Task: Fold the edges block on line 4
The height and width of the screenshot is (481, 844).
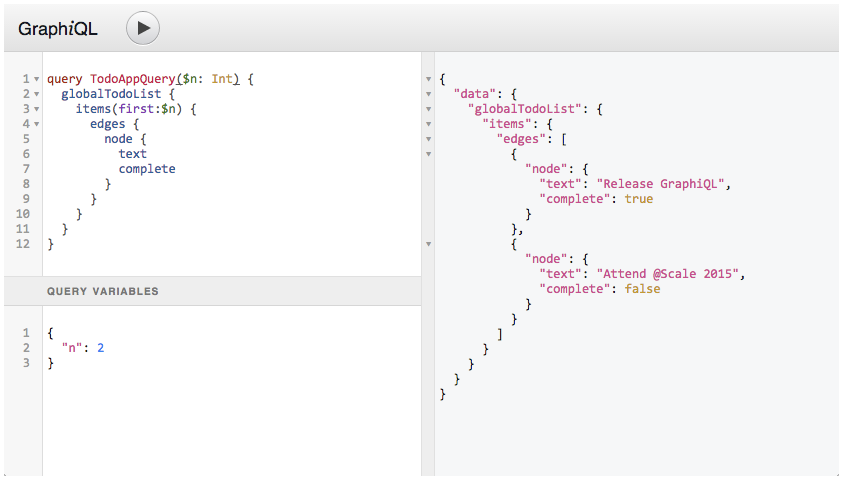Action: coord(37,124)
